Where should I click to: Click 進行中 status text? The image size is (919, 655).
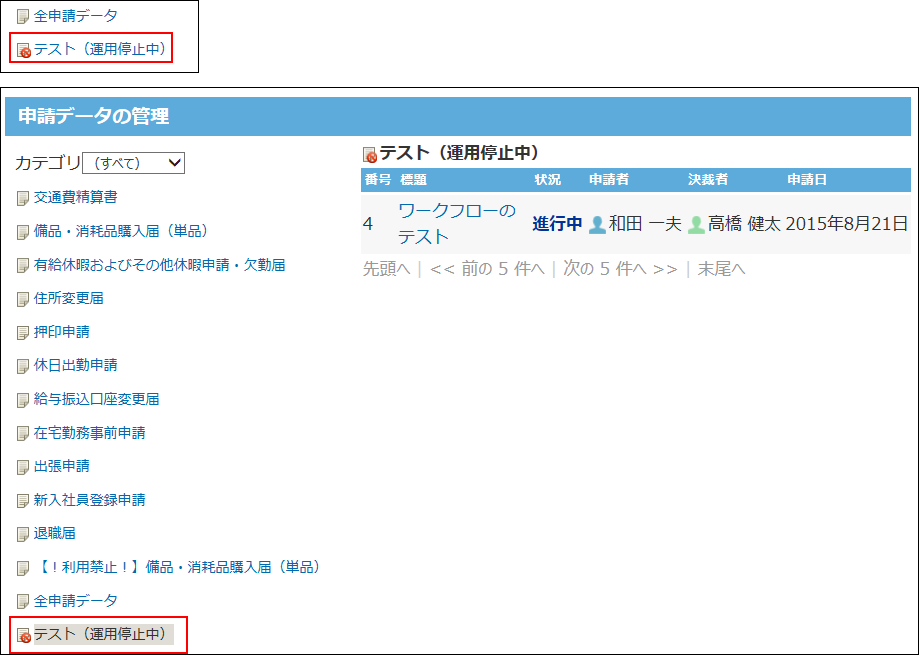tap(557, 223)
